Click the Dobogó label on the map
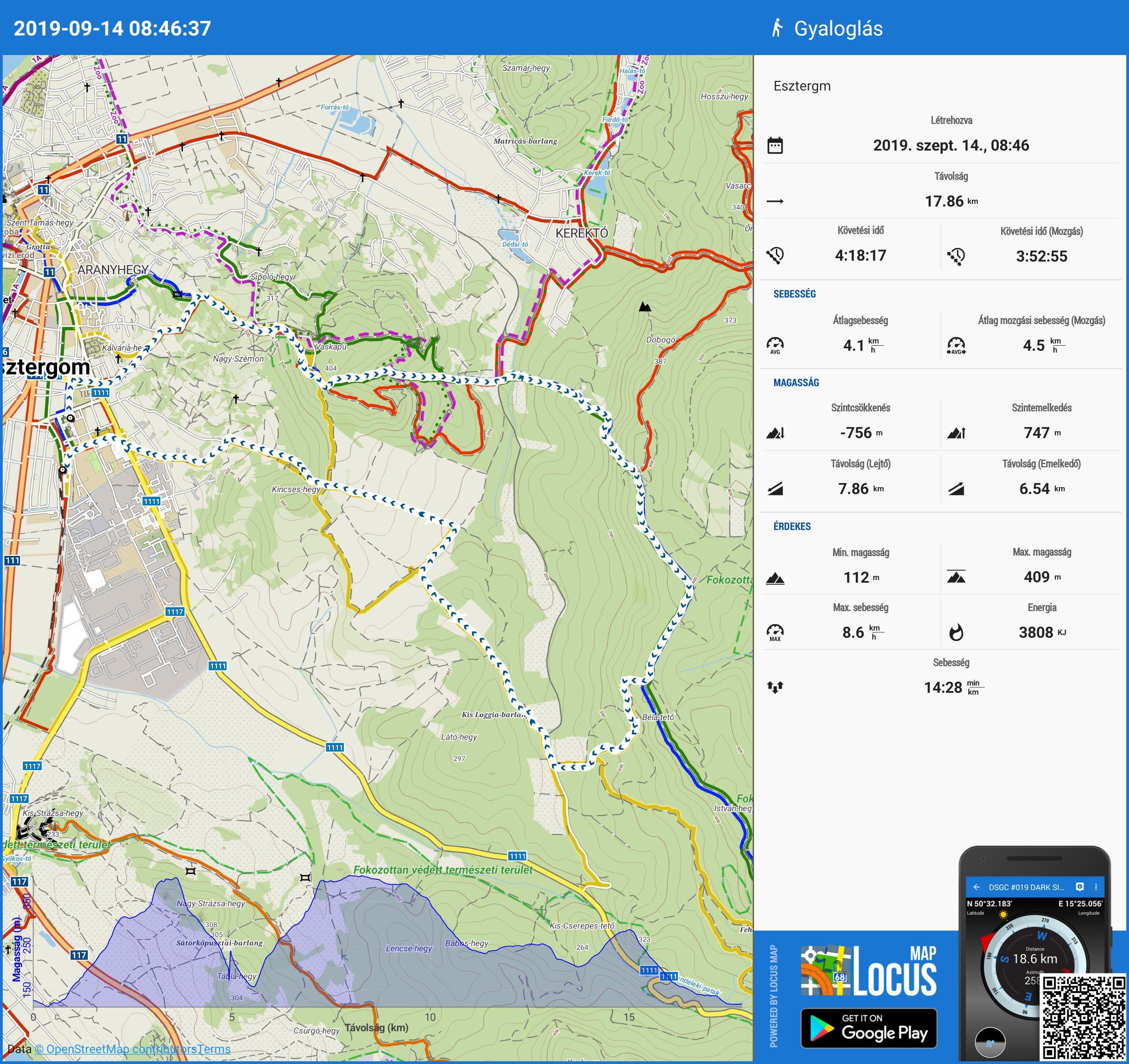This screenshot has width=1129, height=1064. coord(660,339)
